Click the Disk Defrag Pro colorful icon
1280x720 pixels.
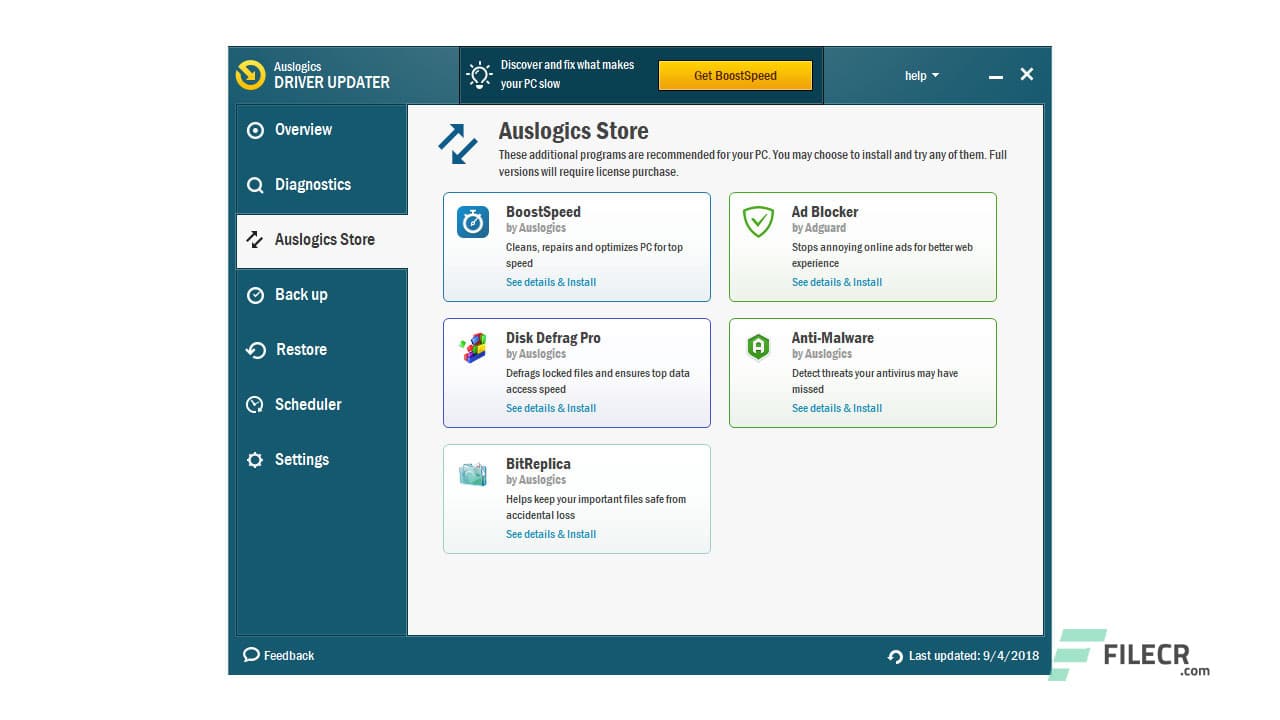tap(472, 349)
